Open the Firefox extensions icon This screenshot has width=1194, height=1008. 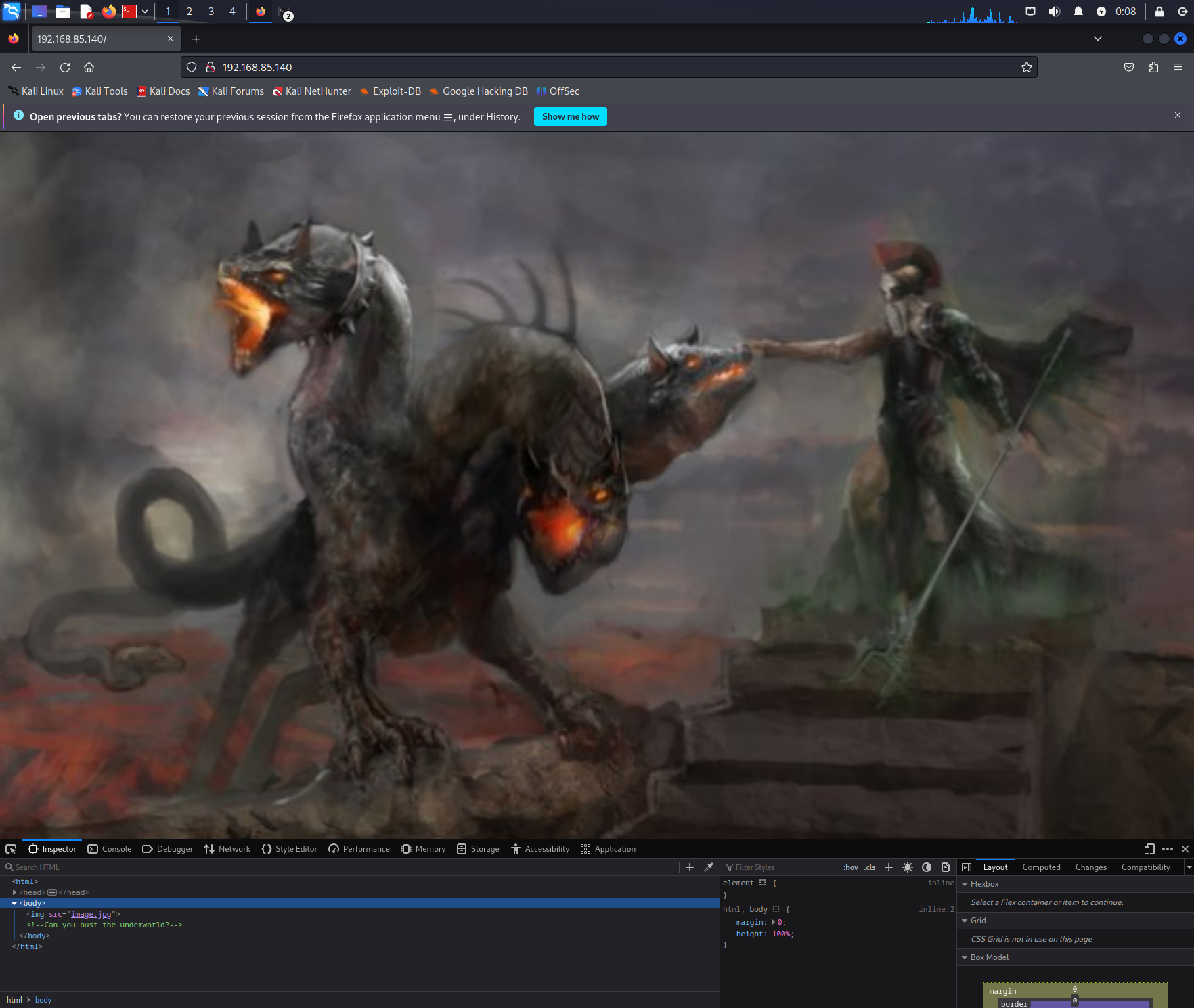coord(1153,67)
